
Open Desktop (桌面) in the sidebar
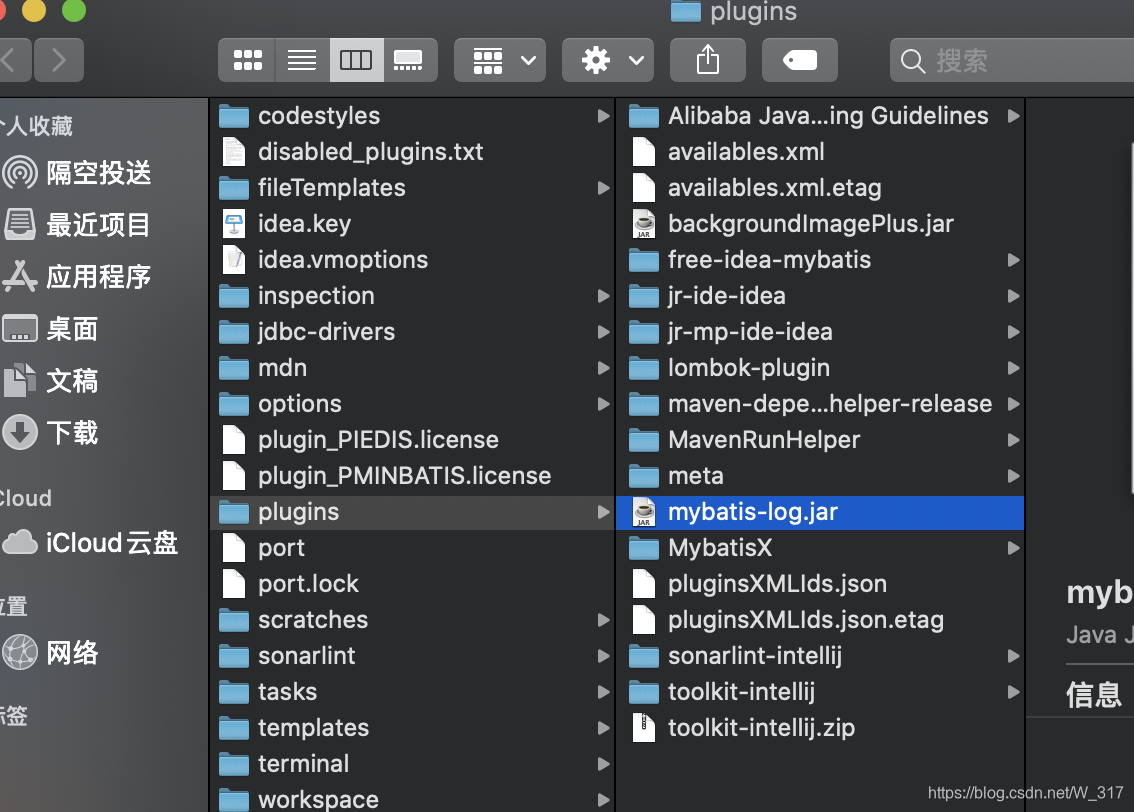click(x=51, y=329)
